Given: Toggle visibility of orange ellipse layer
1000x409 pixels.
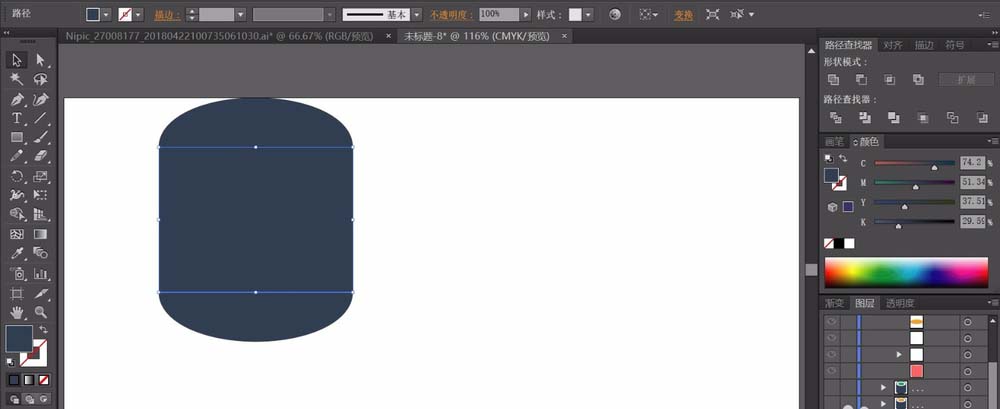Looking at the screenshot, I should (831, 322).
